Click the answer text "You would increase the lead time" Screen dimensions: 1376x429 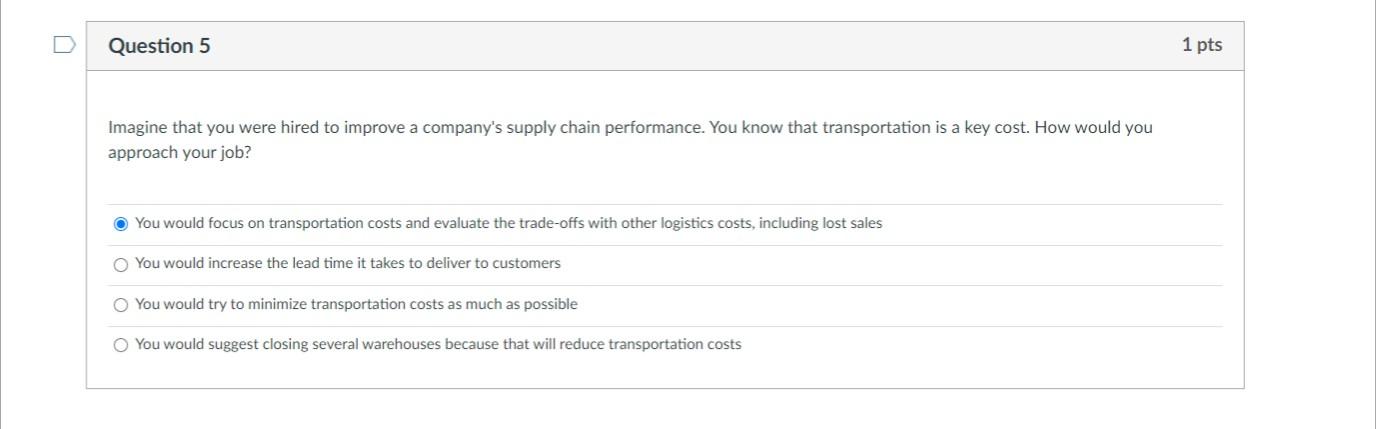pyautogui.click(x=347, y=263)
